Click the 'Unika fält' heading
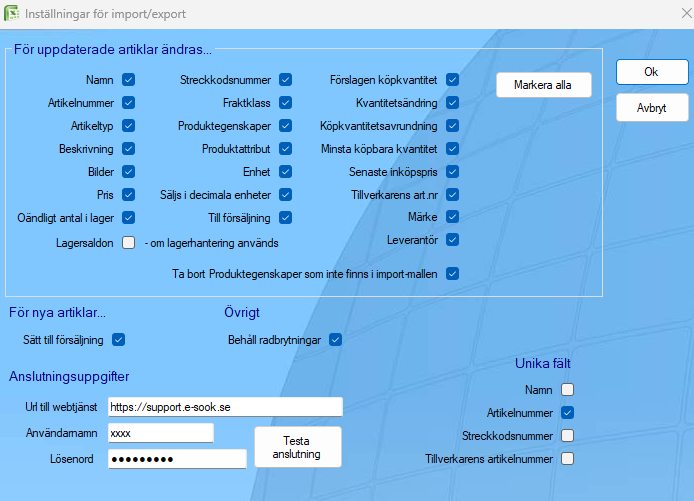This screenshot has height=501, width=694. click(x=543, y=363)
